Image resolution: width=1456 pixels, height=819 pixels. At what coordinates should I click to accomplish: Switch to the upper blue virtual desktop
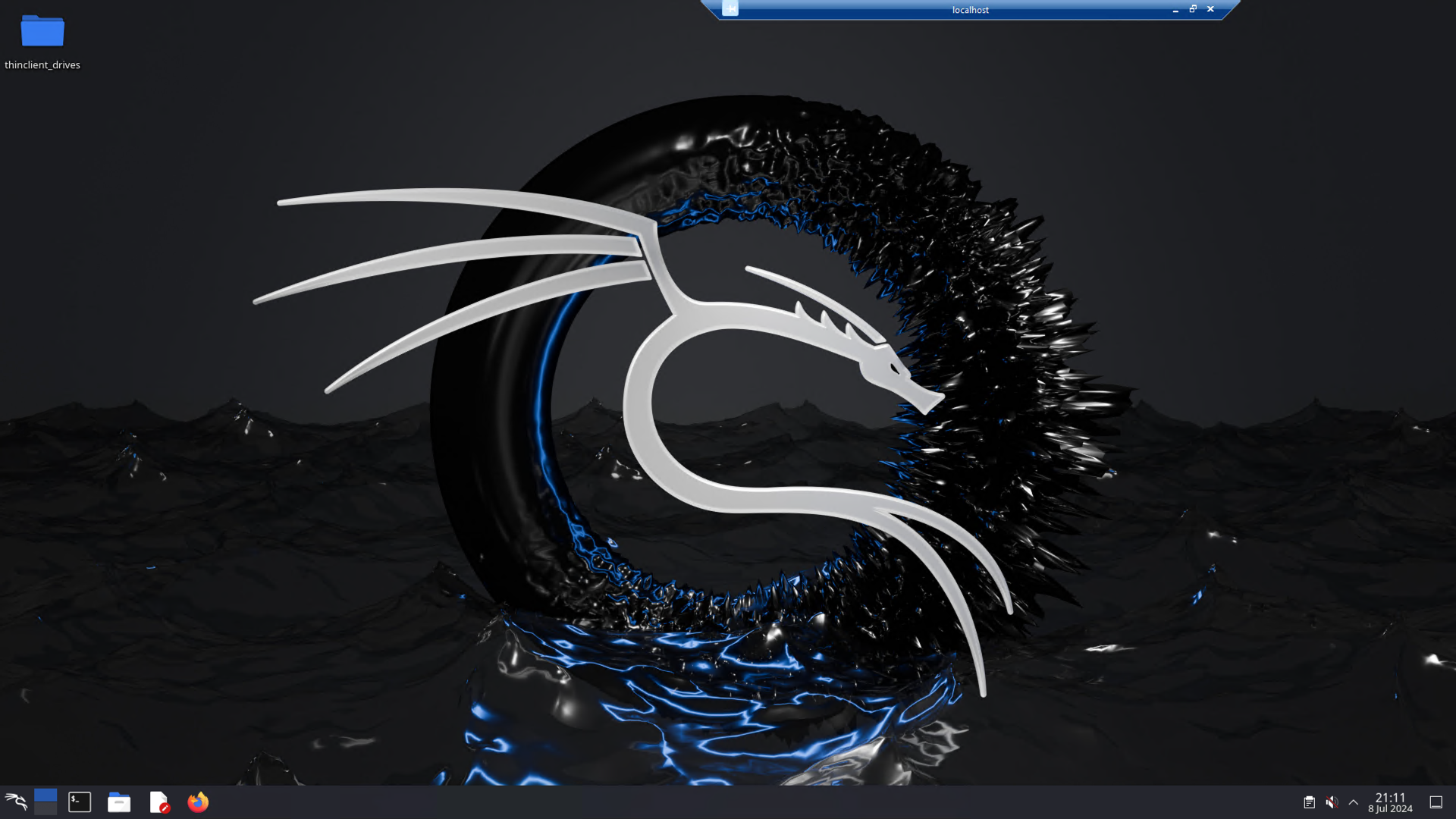coord(45,795)
